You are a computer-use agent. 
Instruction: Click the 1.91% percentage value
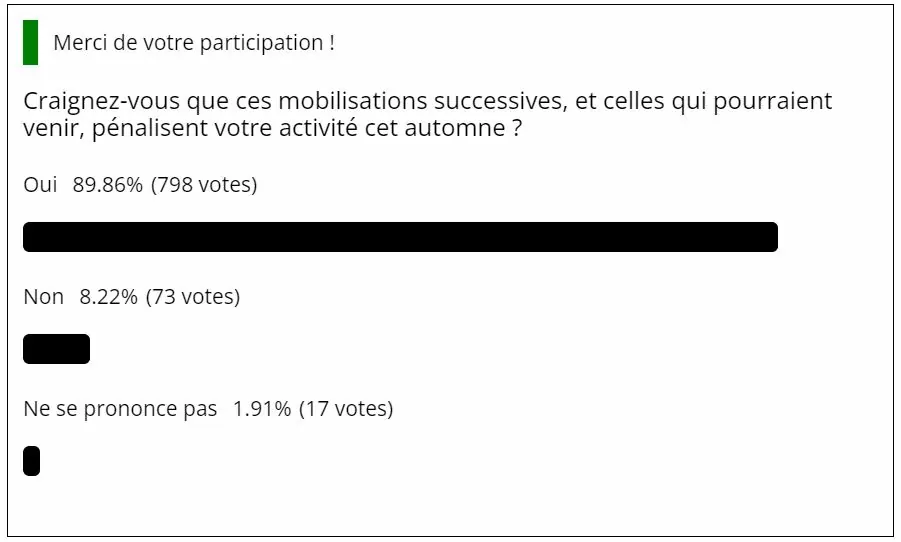pos(262,409)
